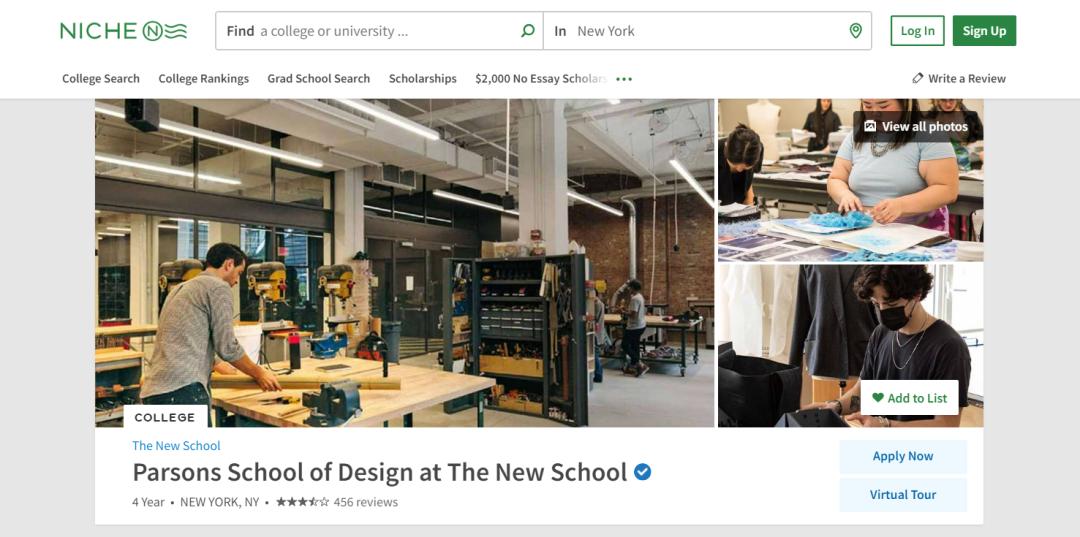Click the Apply Now button
Viewport: 1080px width, 537px height.
(x=902, y=456)
